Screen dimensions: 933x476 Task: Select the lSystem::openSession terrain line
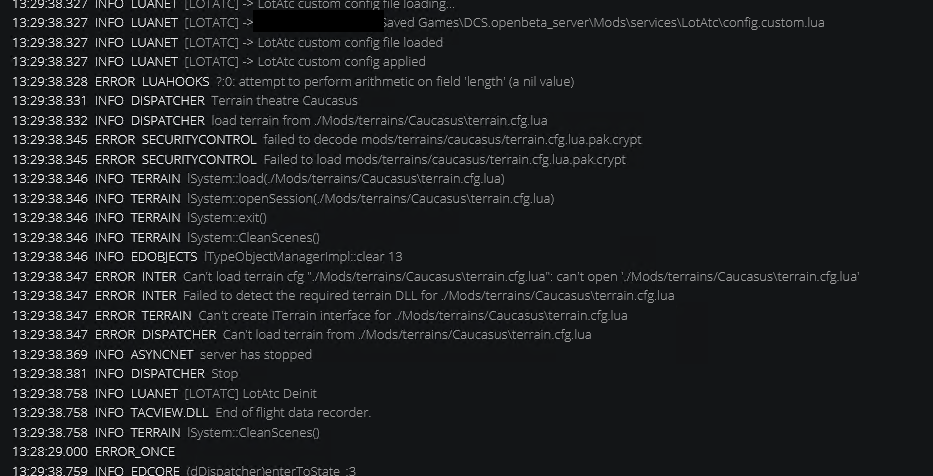pyautogui.click(x=283, y=198)
